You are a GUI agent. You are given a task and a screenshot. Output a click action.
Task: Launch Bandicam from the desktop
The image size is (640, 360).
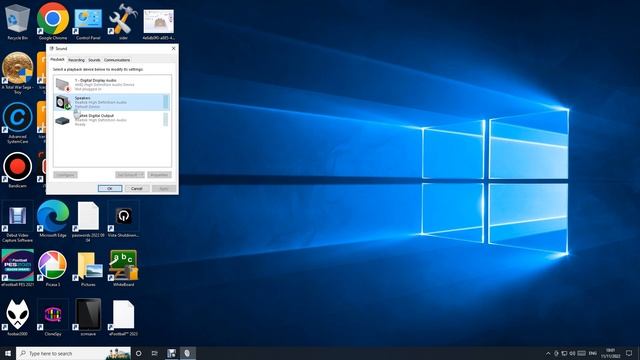click(18, 170)
